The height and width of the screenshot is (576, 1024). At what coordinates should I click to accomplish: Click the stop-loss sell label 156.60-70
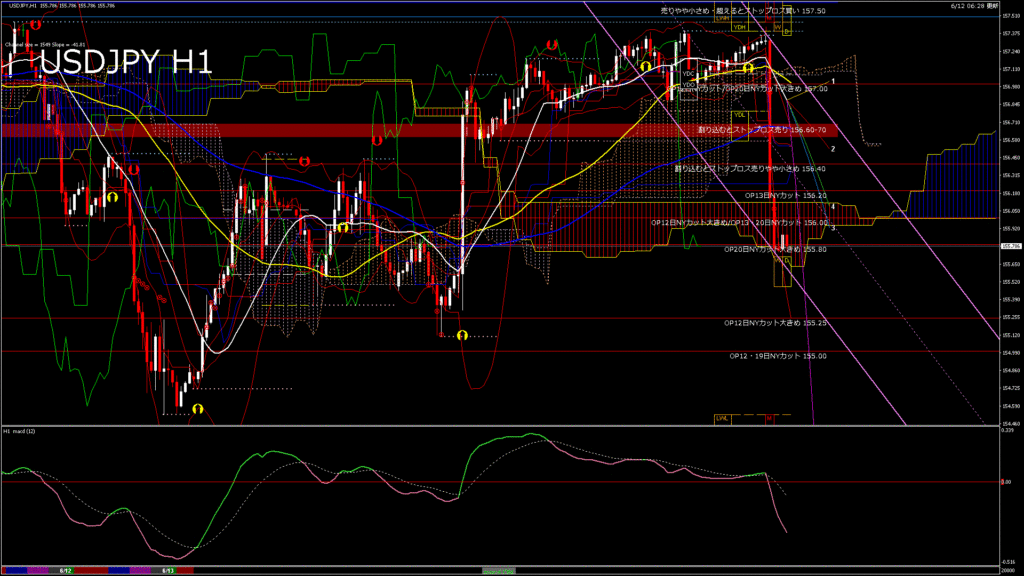(x=761, y=130)
